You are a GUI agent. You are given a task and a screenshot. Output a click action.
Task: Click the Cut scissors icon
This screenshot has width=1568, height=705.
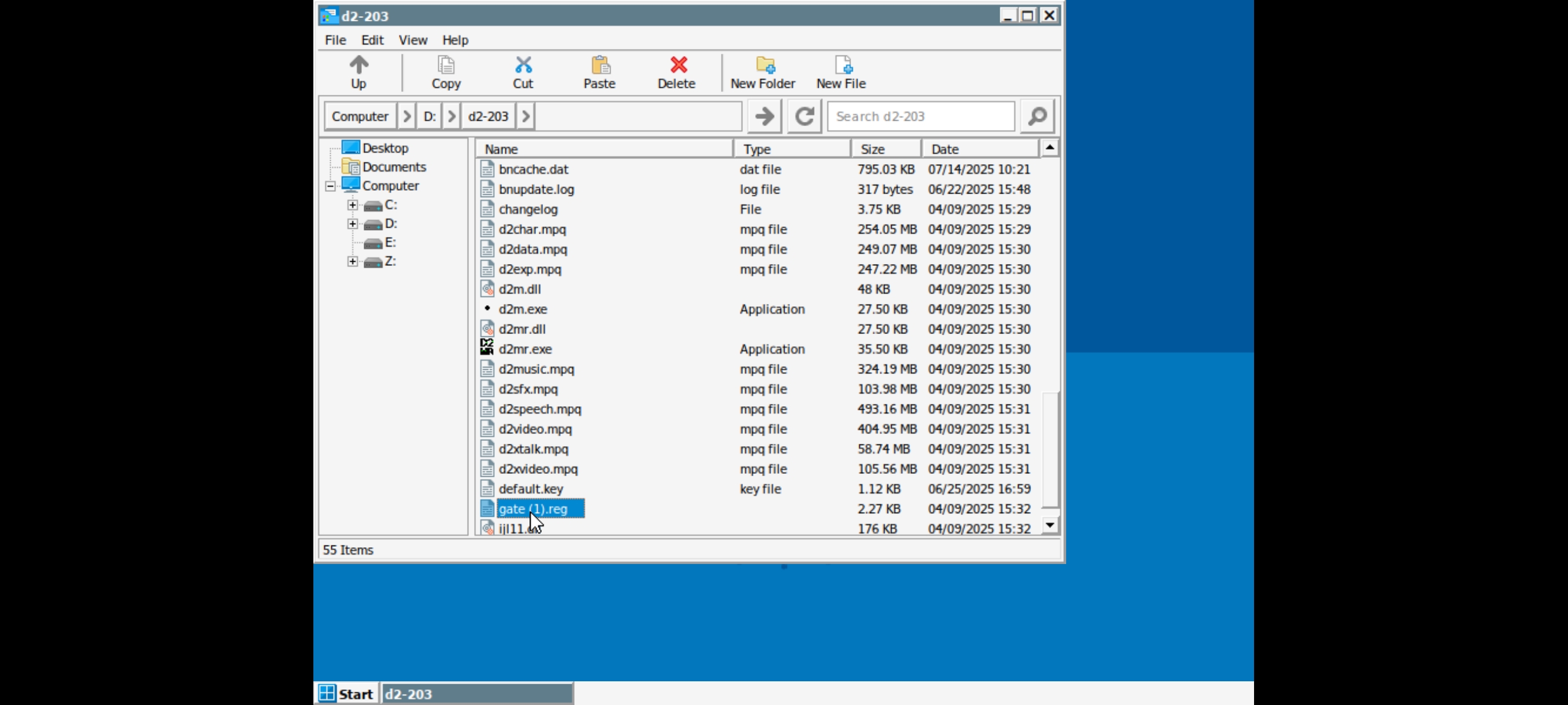(x=522, y=65)
